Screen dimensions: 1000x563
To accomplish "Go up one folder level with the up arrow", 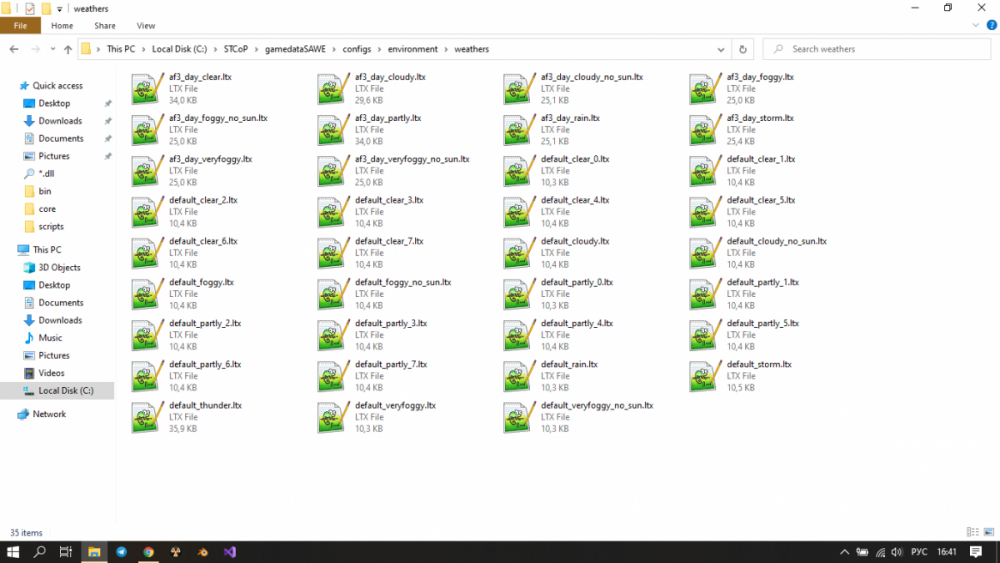I will pyautogui.click(x=68, y=49).
